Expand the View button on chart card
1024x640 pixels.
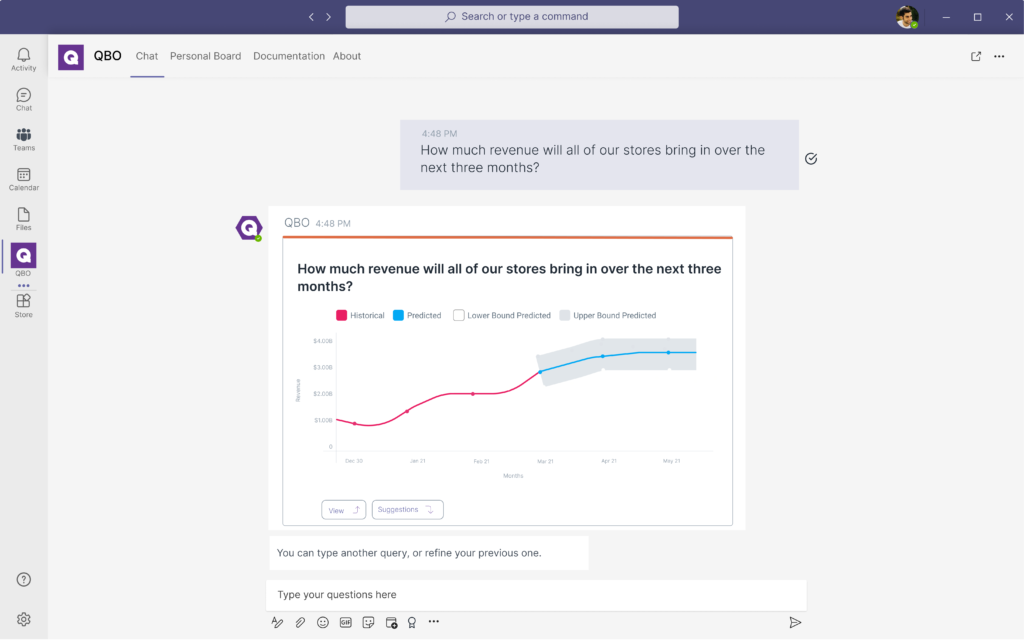click(343, 510)
